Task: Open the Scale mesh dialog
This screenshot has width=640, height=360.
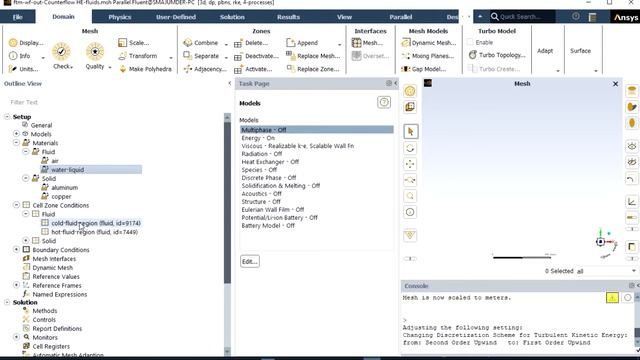Action: [133, 42]
